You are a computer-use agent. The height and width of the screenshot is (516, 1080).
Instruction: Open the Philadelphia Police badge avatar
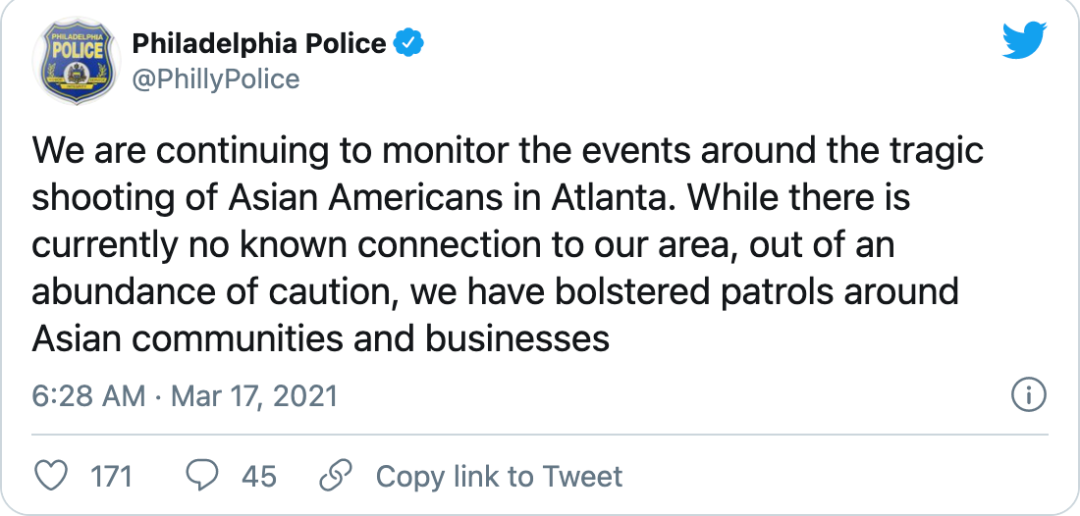pyautogui.click(x=76, y=62)
